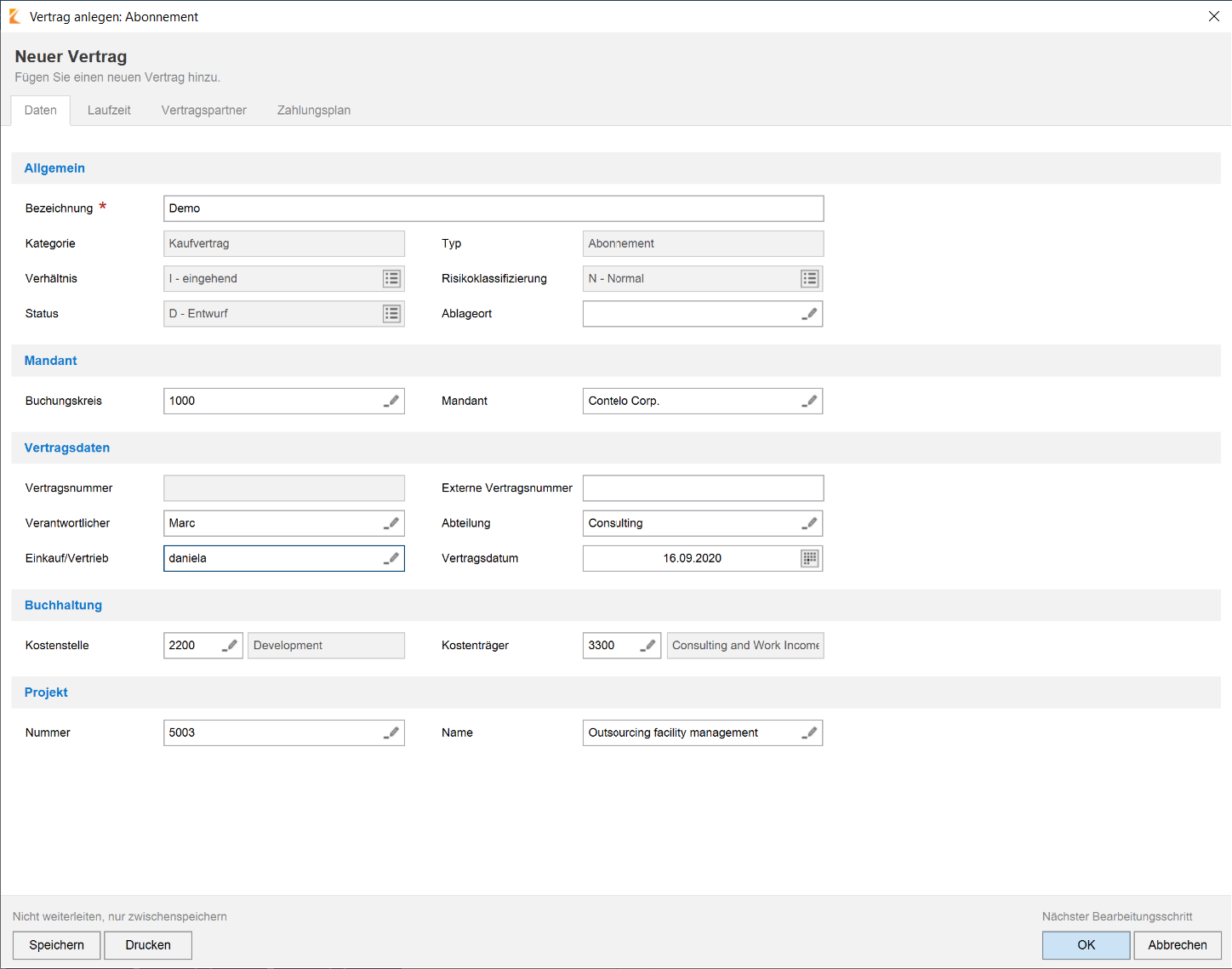Image resolution: width=1232 pixels, height=969 pixels.
Task: Click pencil icon beside Verantwortlicher Marc
Action: 391,523
